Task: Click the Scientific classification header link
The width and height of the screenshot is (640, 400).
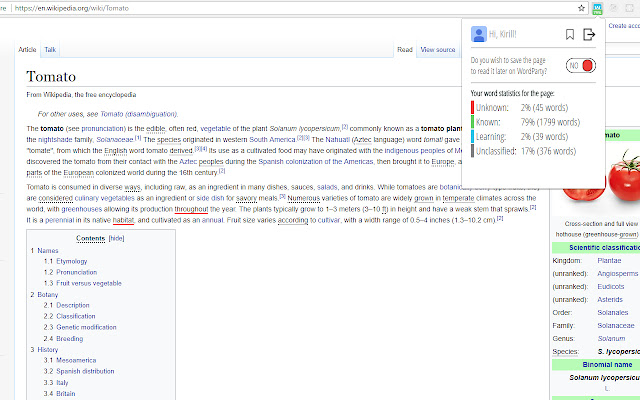Action: [x=604, y=248]
